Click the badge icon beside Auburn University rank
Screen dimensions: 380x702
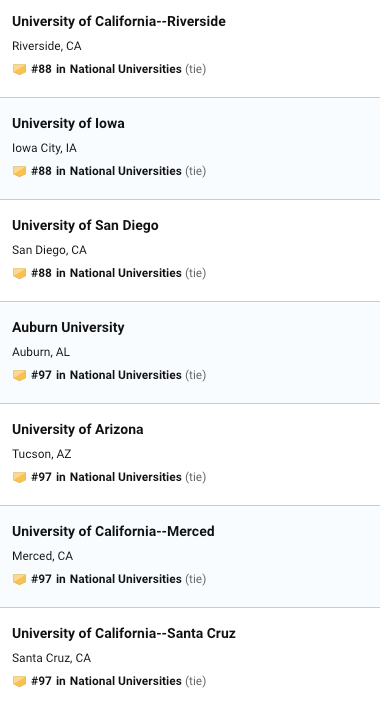[19, 376]
